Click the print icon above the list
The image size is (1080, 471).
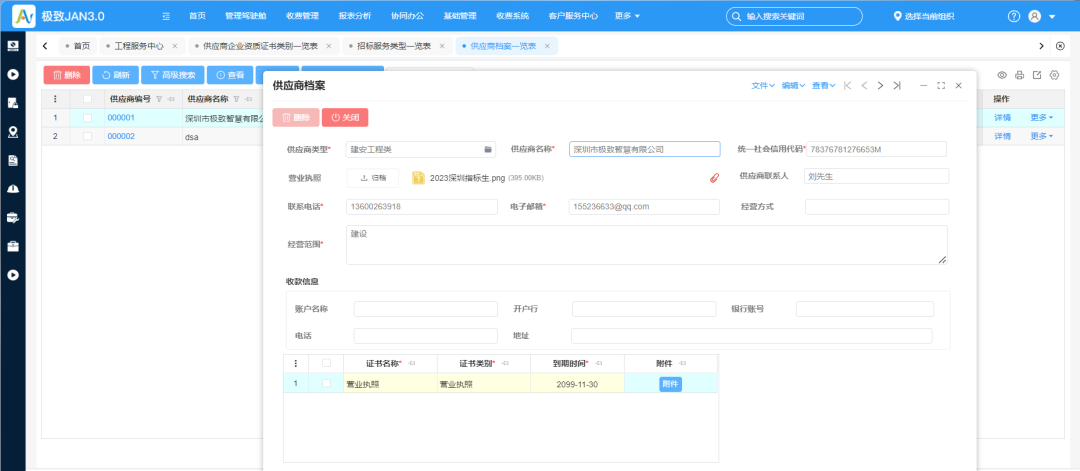point(1019,75)
